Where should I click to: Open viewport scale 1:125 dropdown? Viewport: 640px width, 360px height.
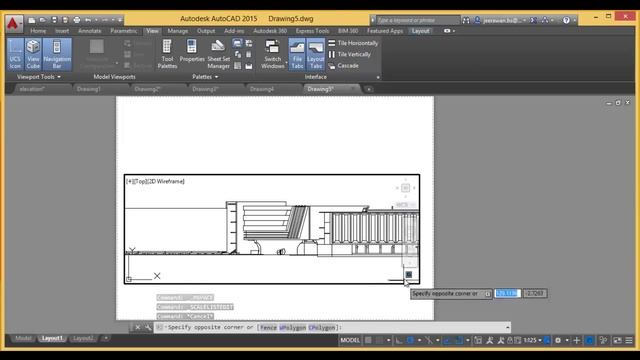[x=533, y=340]
